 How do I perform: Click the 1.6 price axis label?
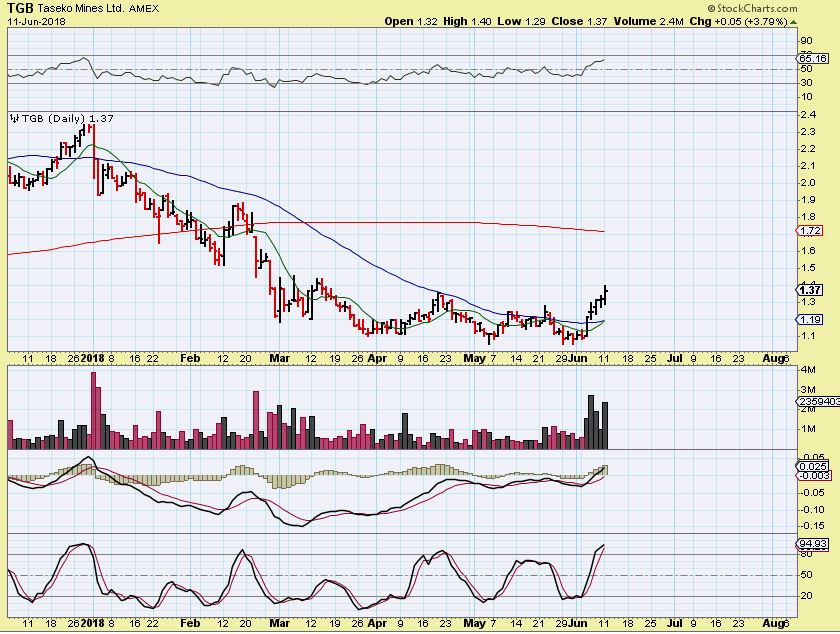click(808, 251)
